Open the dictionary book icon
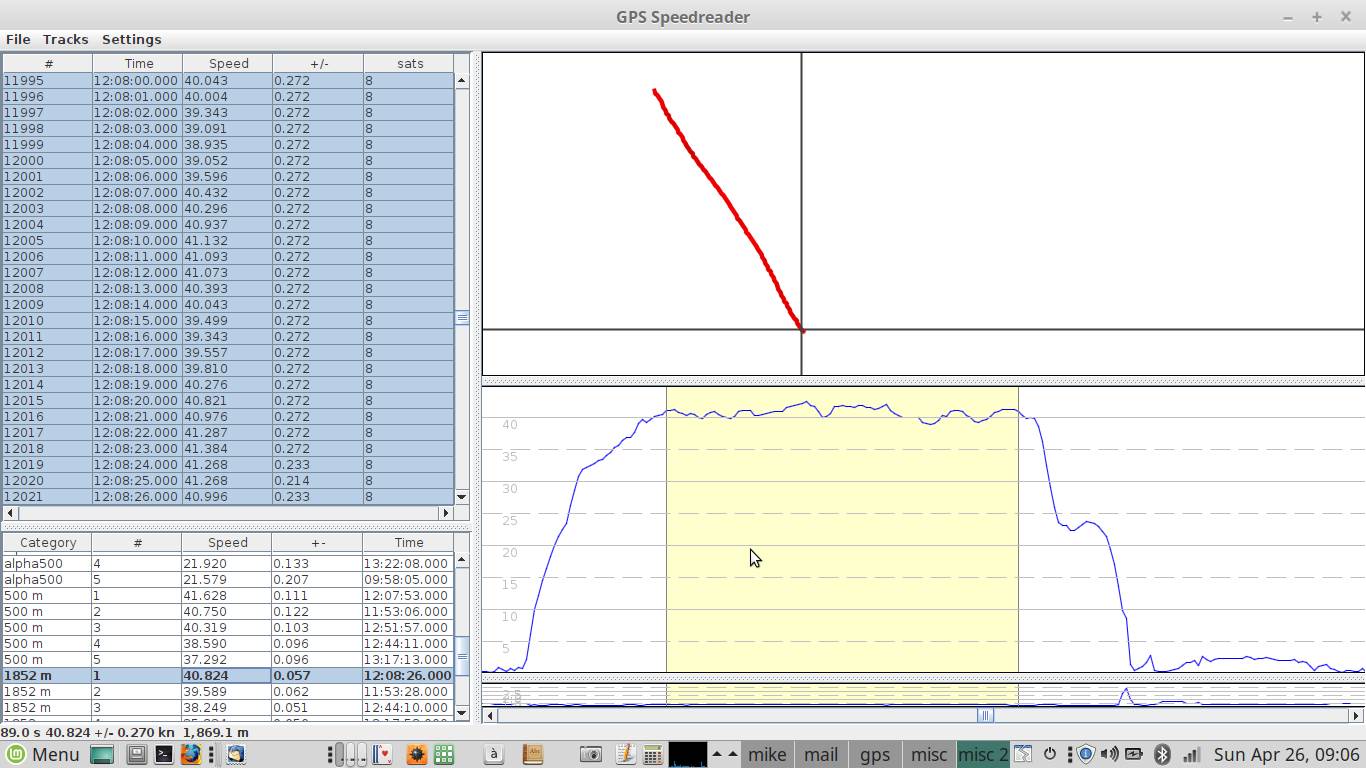 click(533, 755)
